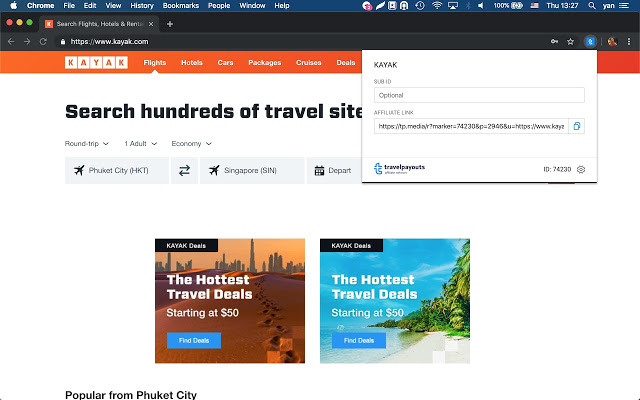This screenshot has height=400, width=640.
Task: Go forward in browser history
Action: 27,41
